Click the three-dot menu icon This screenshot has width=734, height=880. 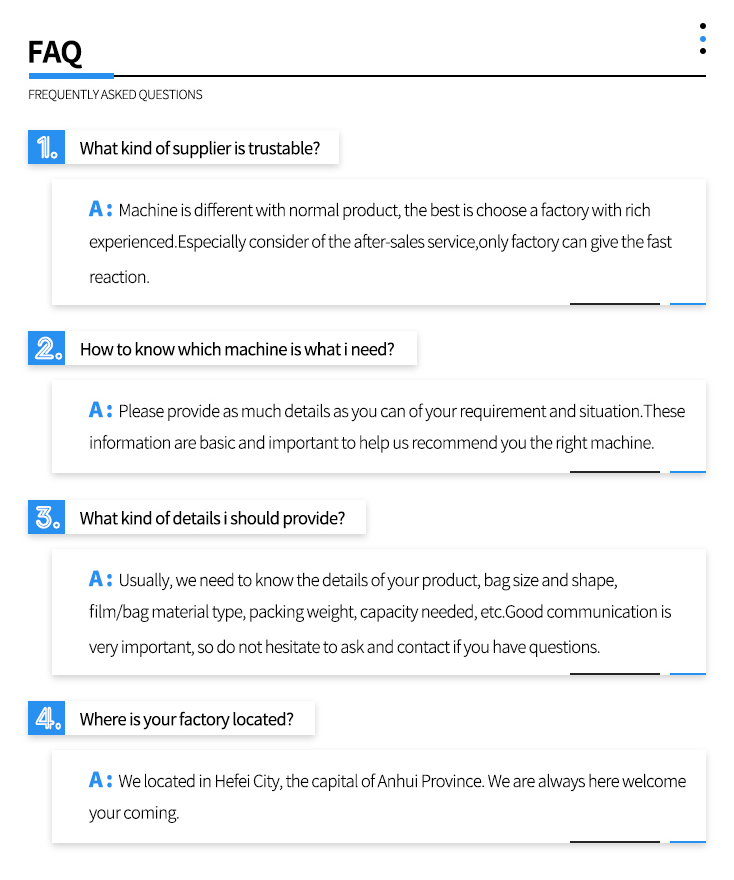tap(703, 39)
